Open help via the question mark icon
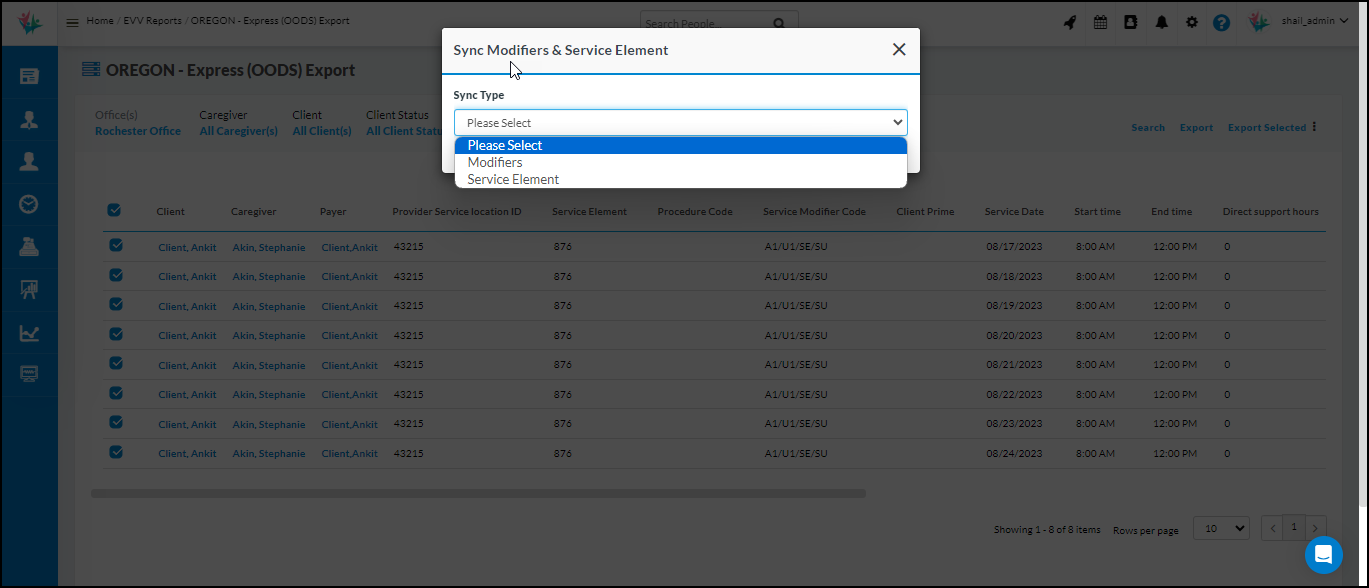This screenshot has height=588, width=1369. (x=1221, y=21)
